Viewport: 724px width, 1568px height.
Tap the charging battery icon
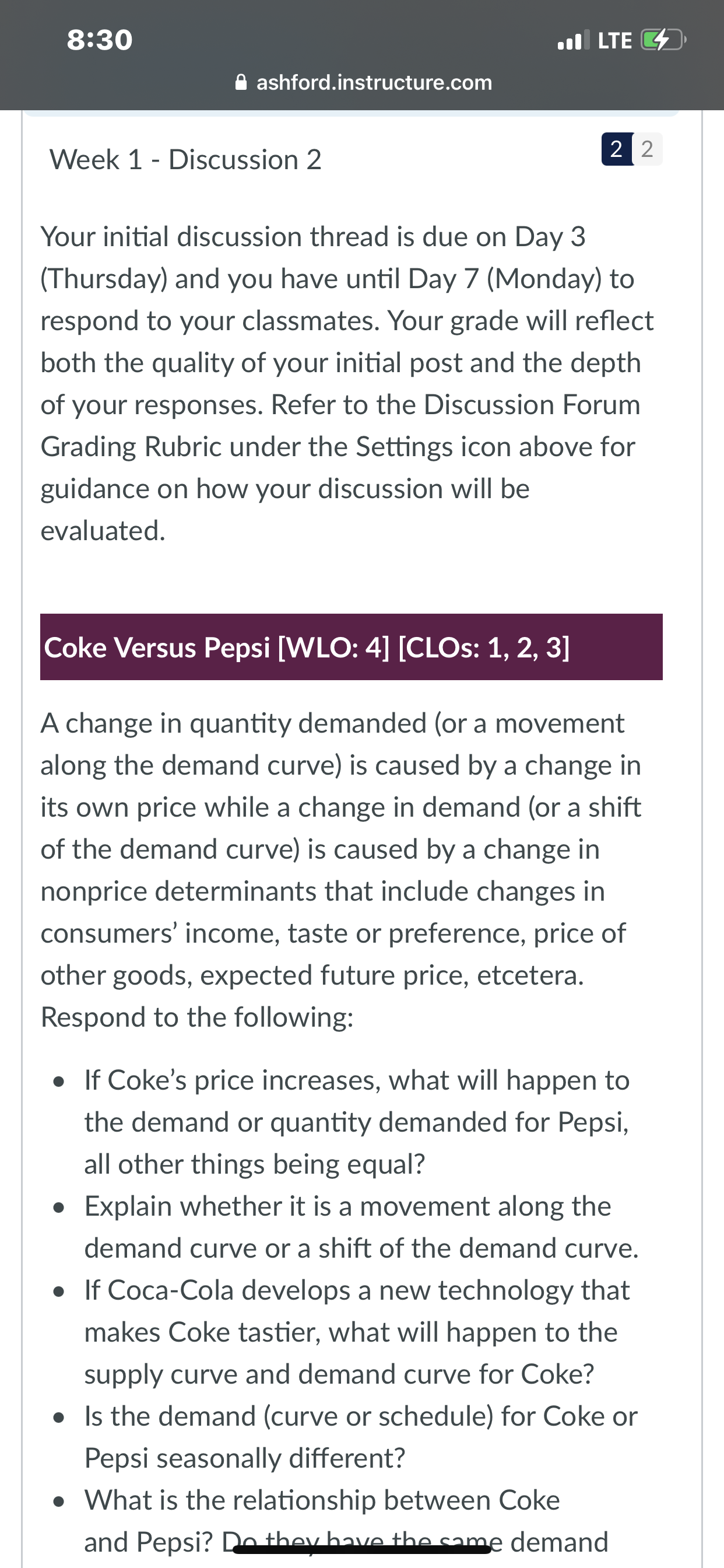point(663,40)
